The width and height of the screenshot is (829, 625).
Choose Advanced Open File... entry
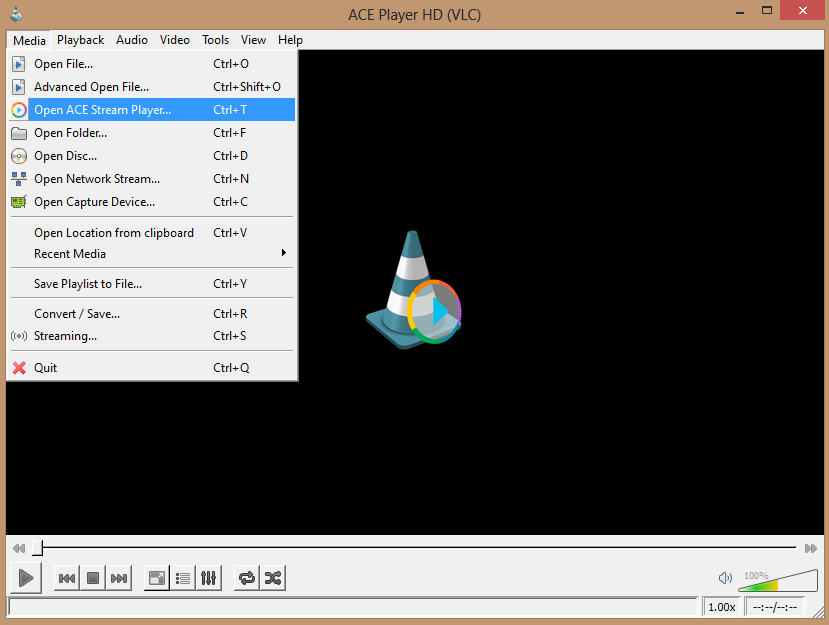click(152, 87)
